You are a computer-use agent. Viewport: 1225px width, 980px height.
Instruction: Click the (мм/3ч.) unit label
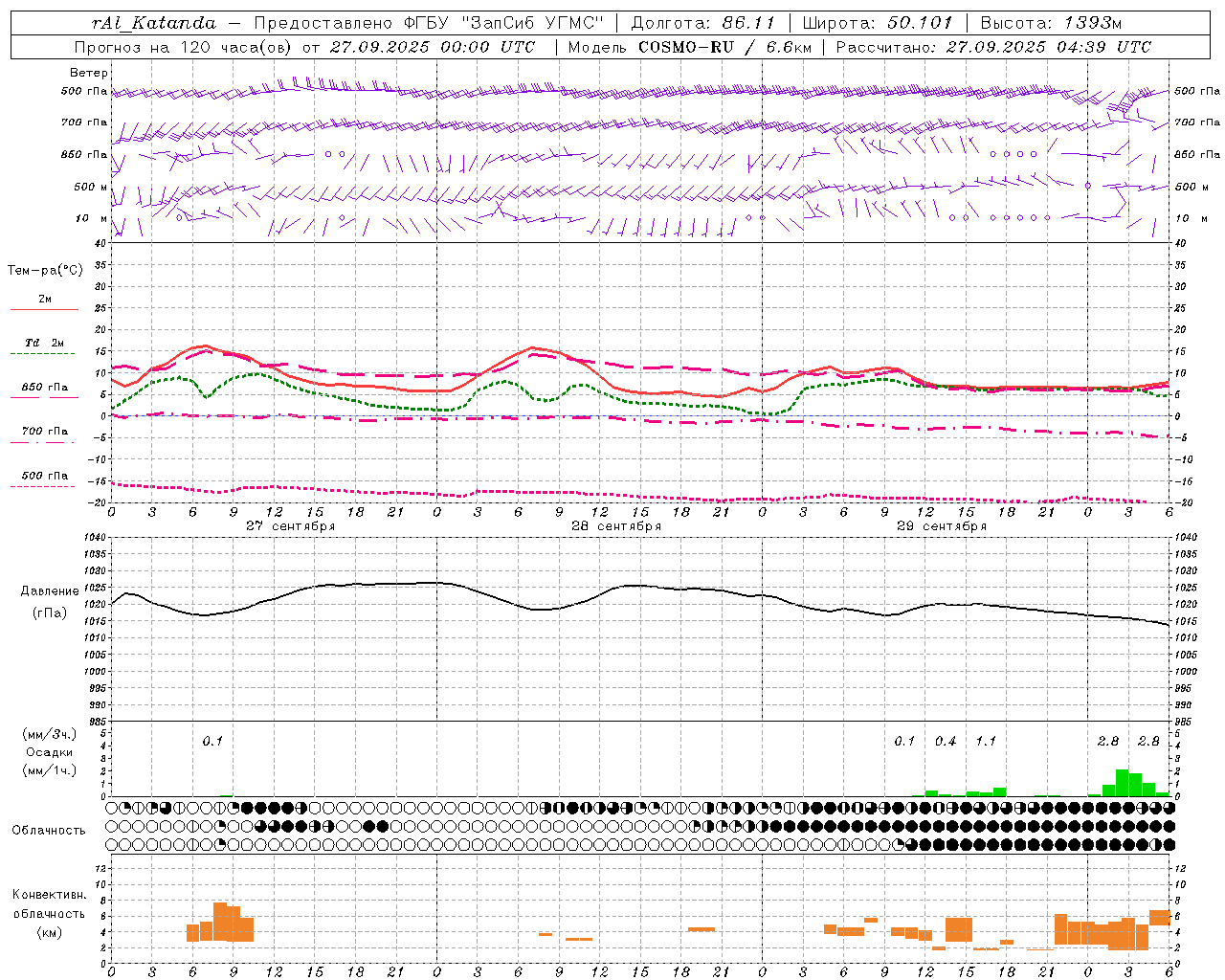tap(49, 735)
